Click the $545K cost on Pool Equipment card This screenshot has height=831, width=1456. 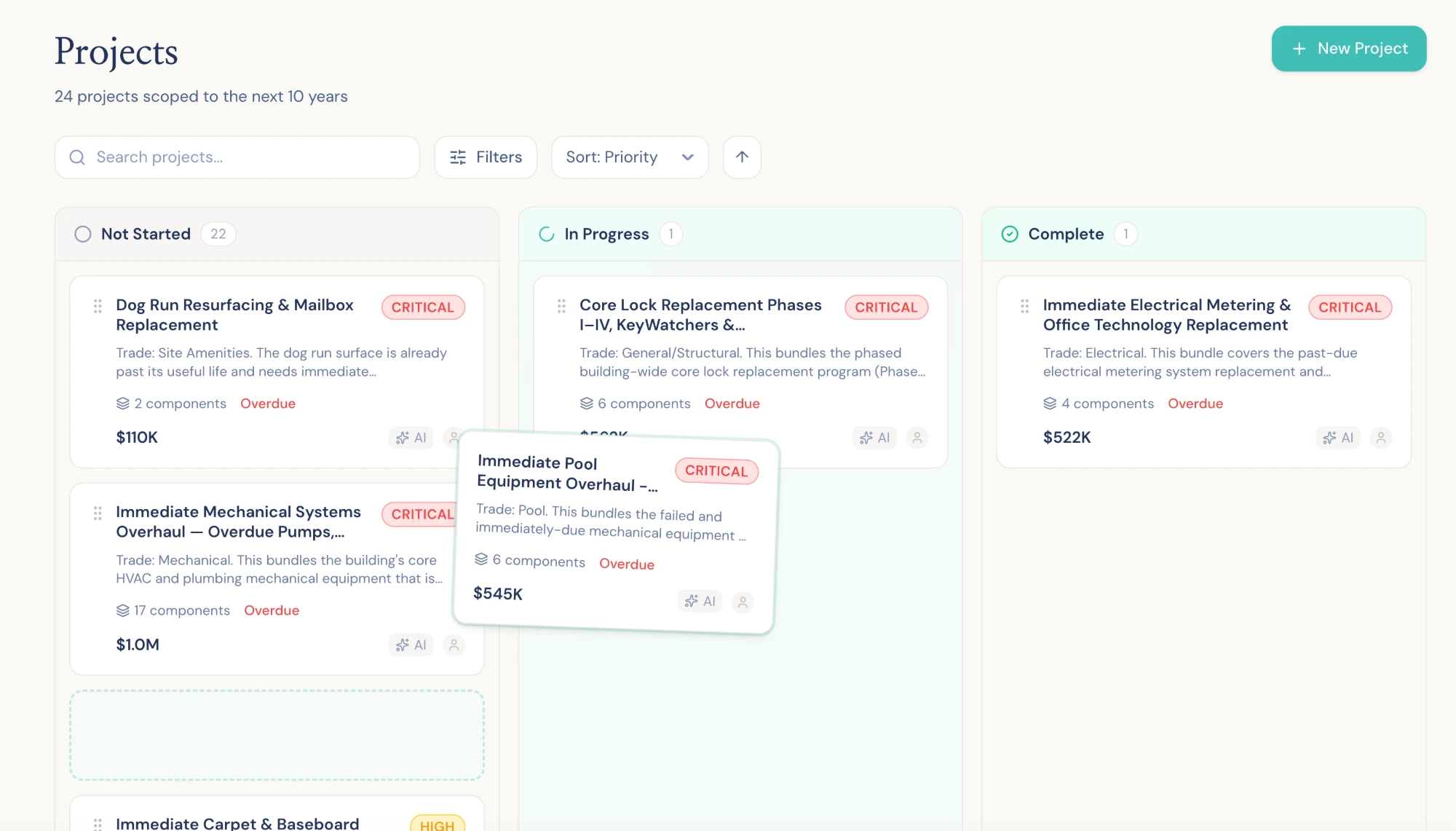point(498,594)
